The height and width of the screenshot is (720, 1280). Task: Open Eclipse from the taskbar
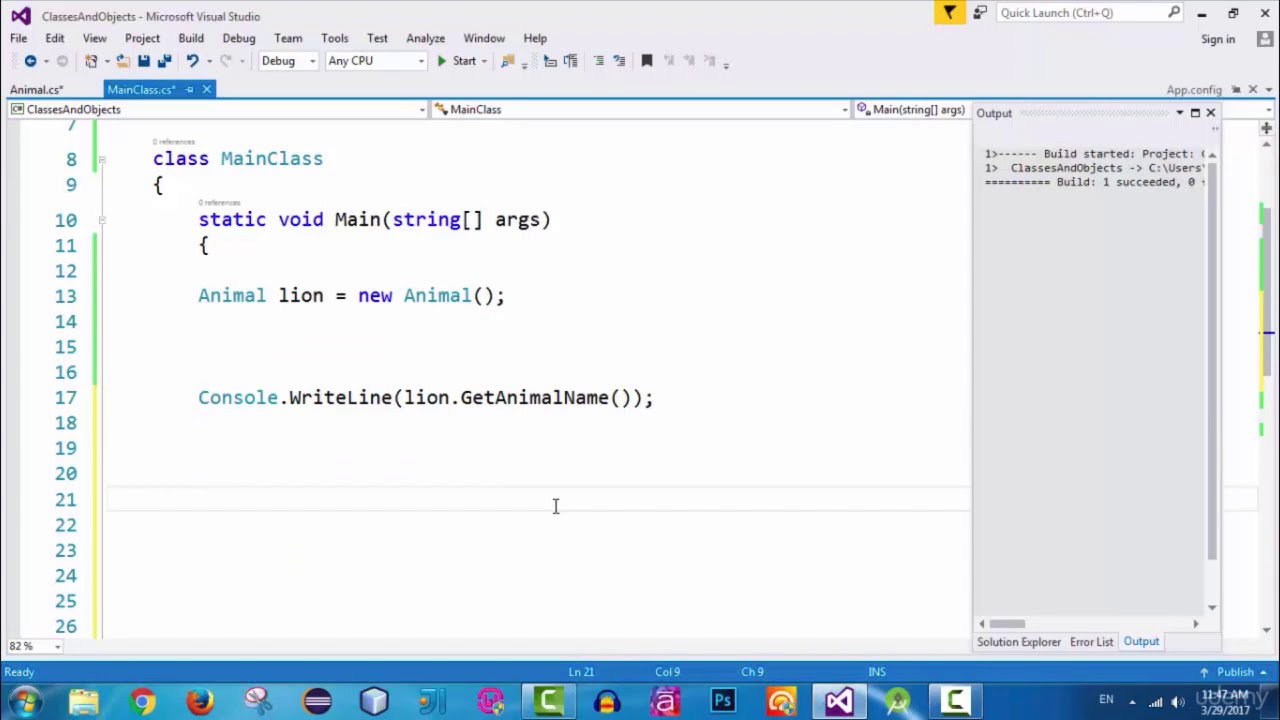click(317, 702)
